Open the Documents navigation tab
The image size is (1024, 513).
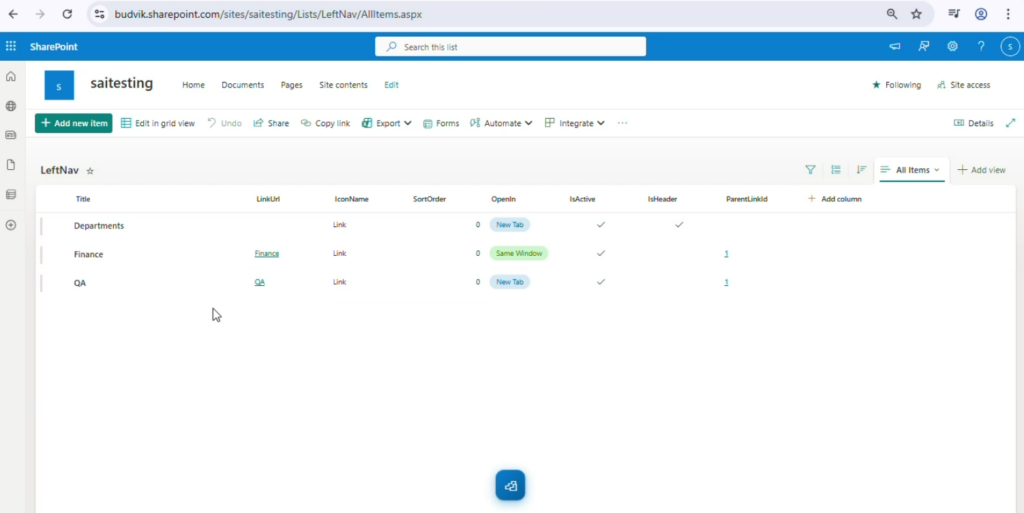[242, 85]
